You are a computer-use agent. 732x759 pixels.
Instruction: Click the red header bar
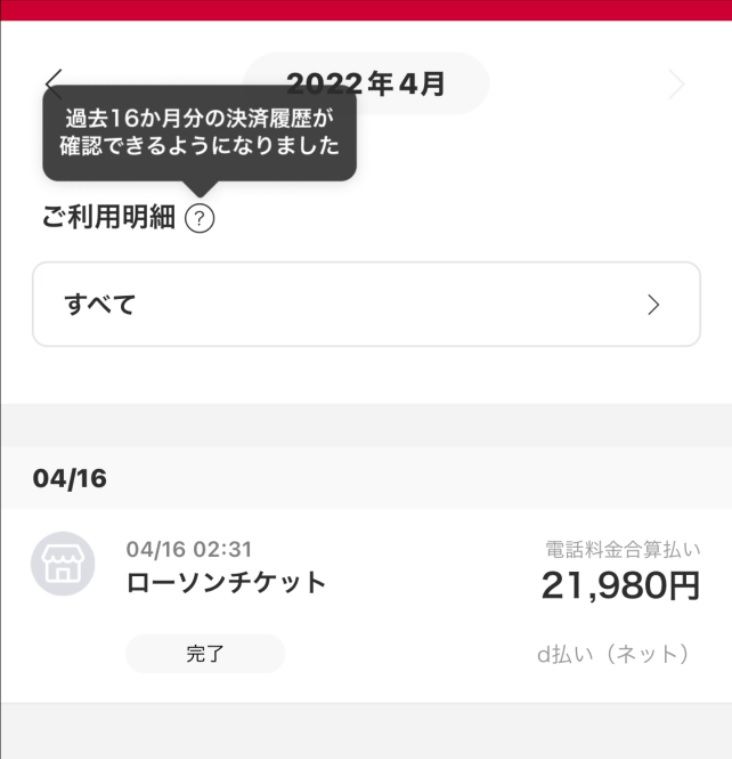click(366, 10)
